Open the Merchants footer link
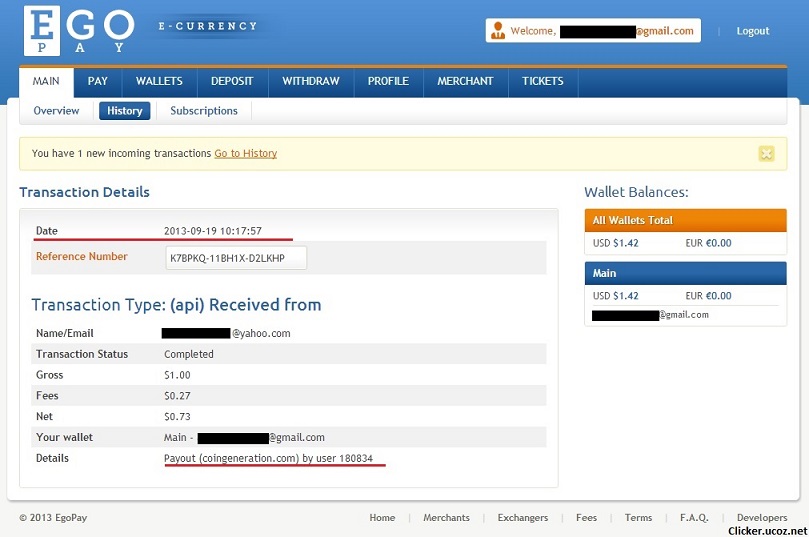Screen dimensions: 809x537 [x=446, y=517]
